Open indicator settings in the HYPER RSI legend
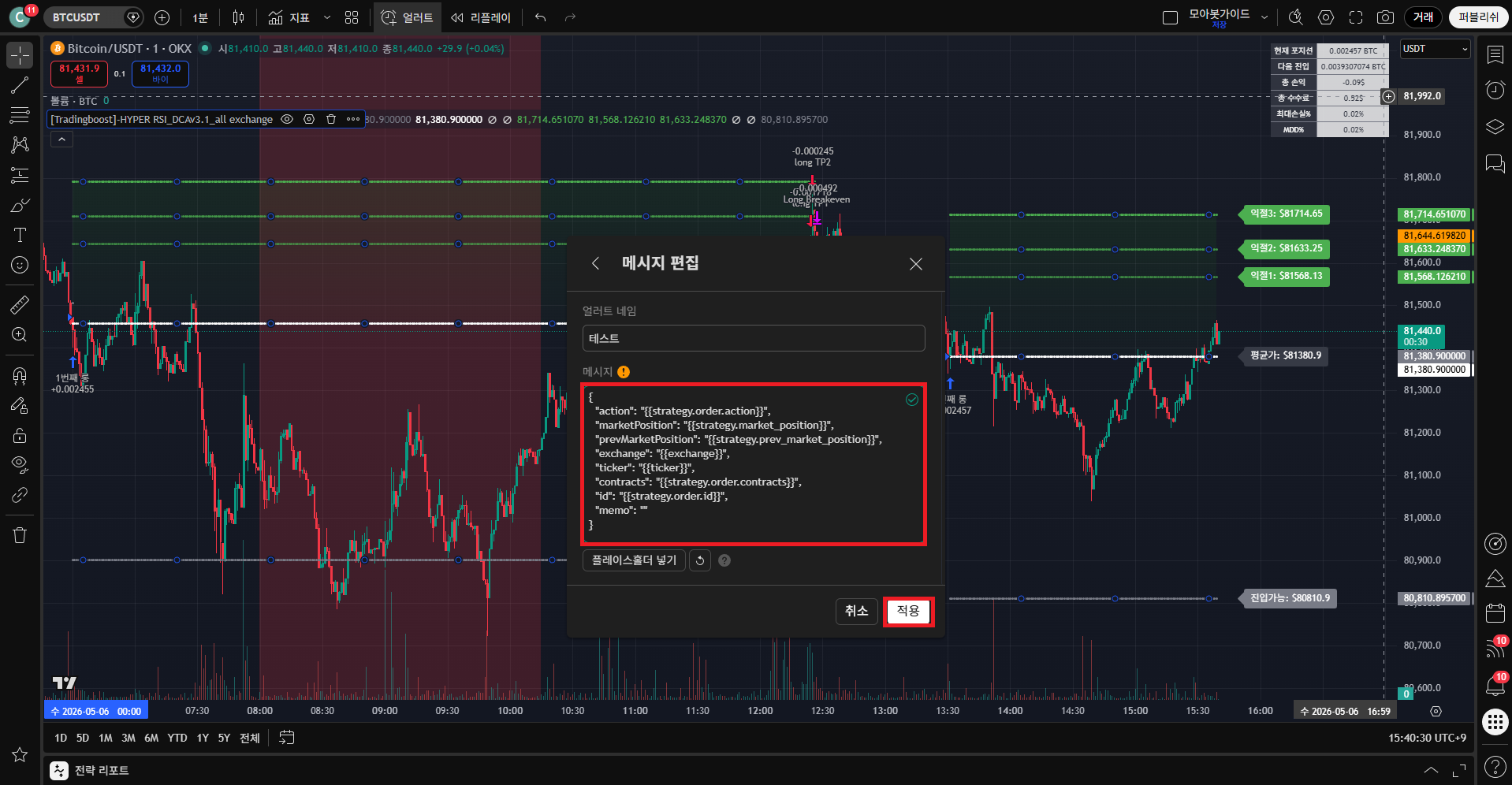Screen dimensions: 1512x785 pyautogui.click(x=309, y=119)
